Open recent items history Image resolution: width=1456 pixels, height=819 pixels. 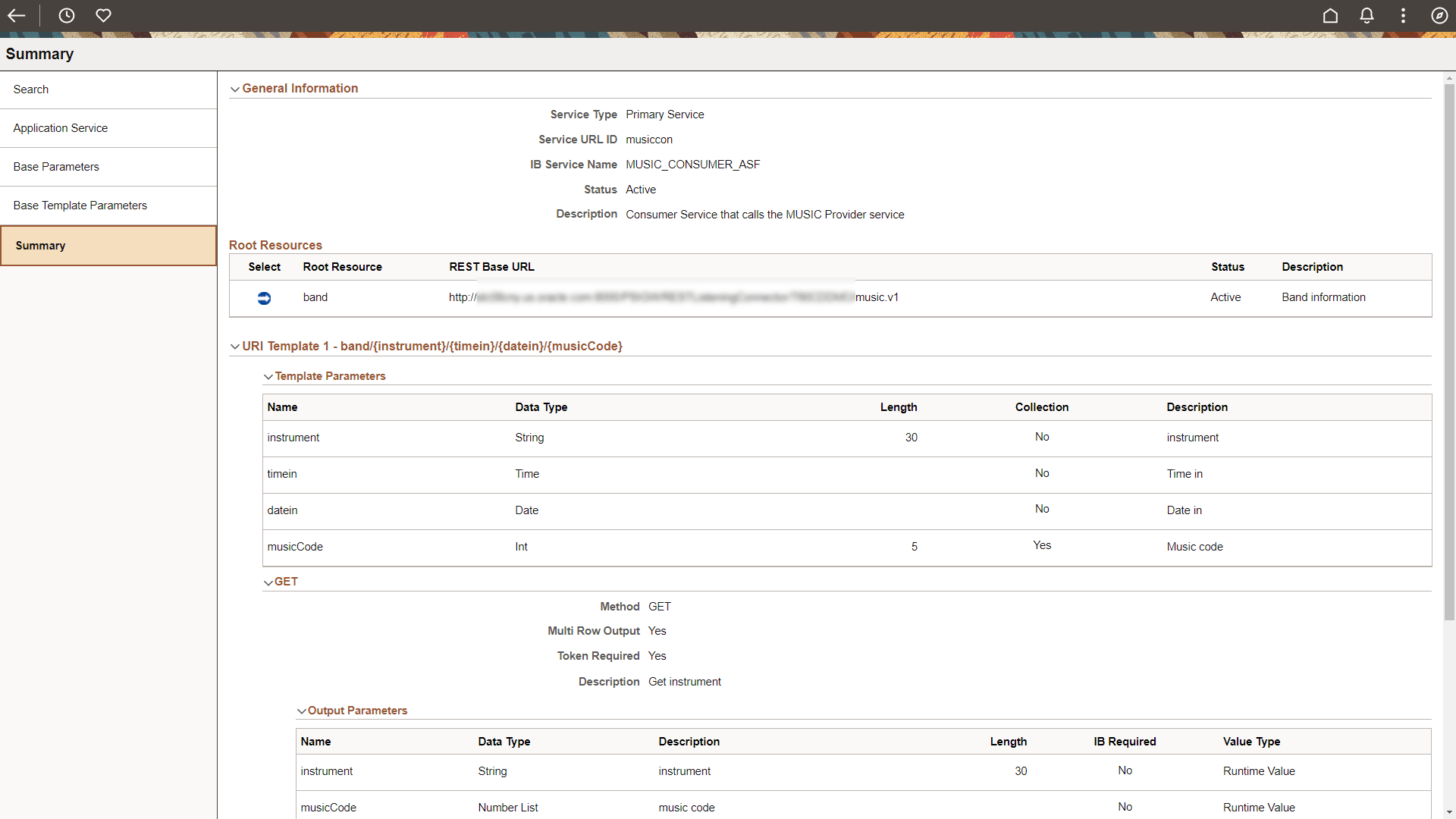[x=67, y=15]
